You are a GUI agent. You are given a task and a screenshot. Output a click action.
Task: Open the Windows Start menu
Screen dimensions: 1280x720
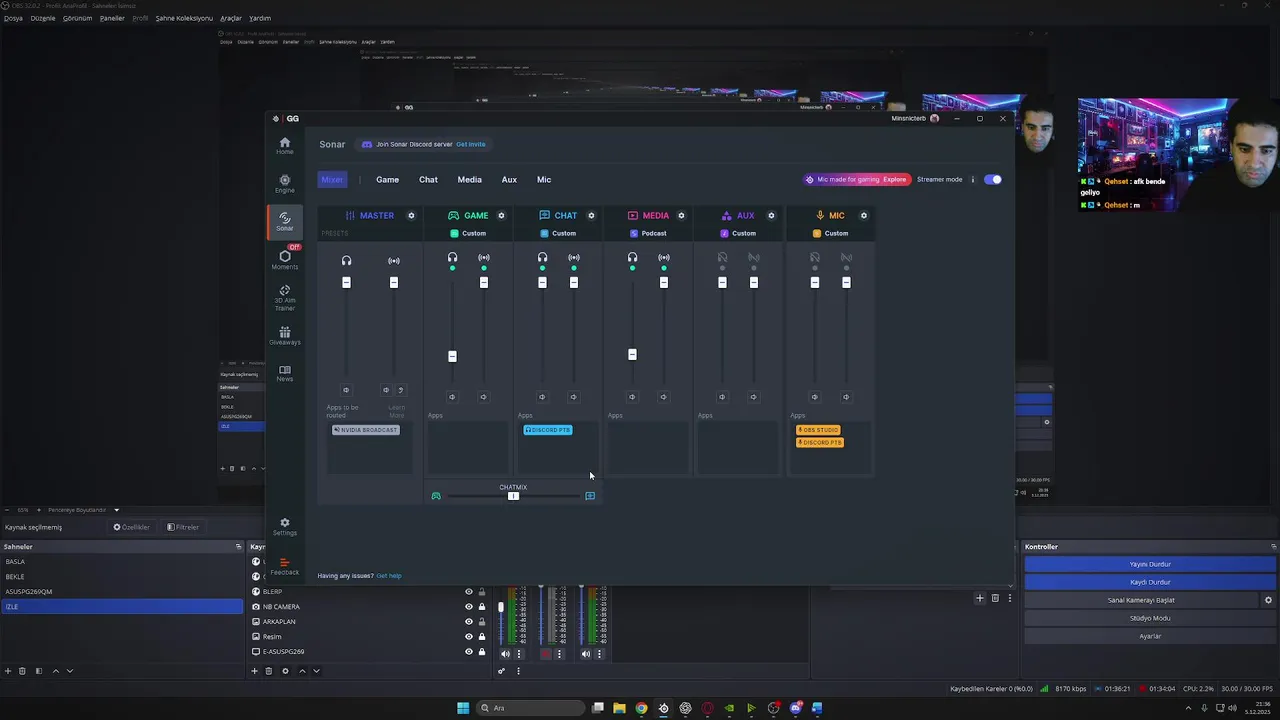click(x=463, y=708)
